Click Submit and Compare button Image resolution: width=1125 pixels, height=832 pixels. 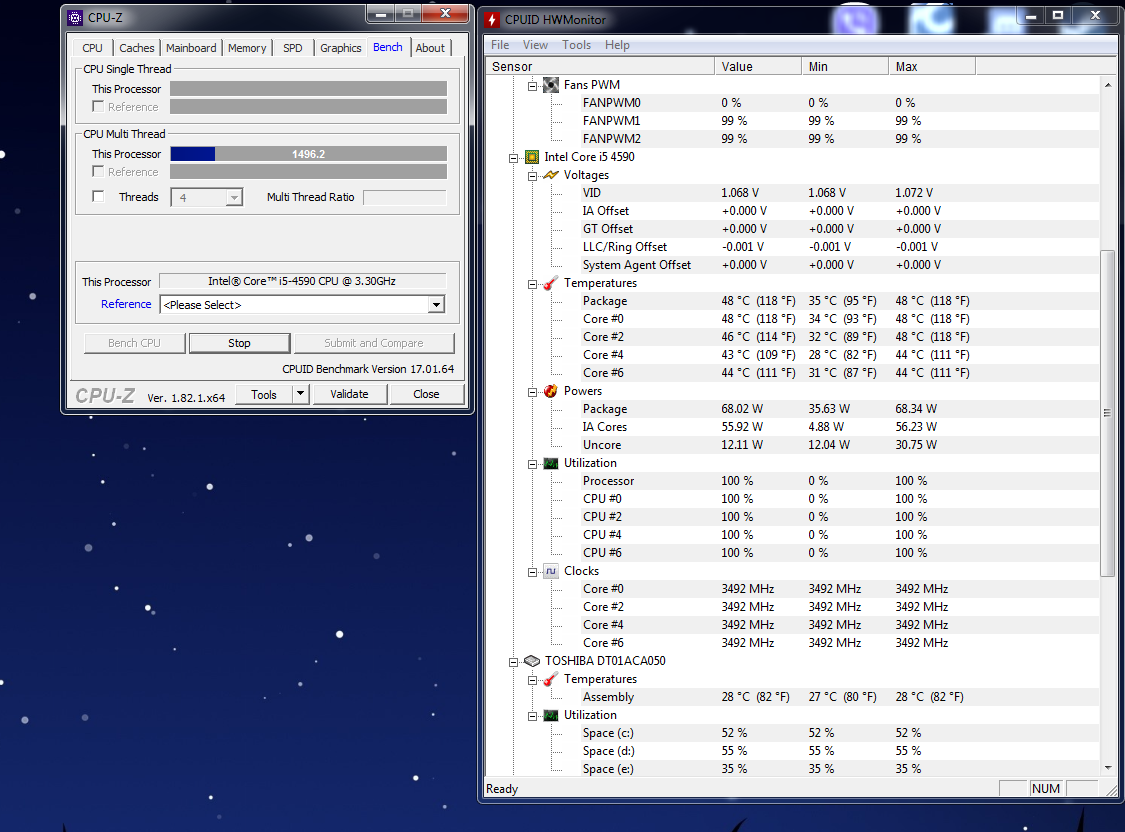374,344
